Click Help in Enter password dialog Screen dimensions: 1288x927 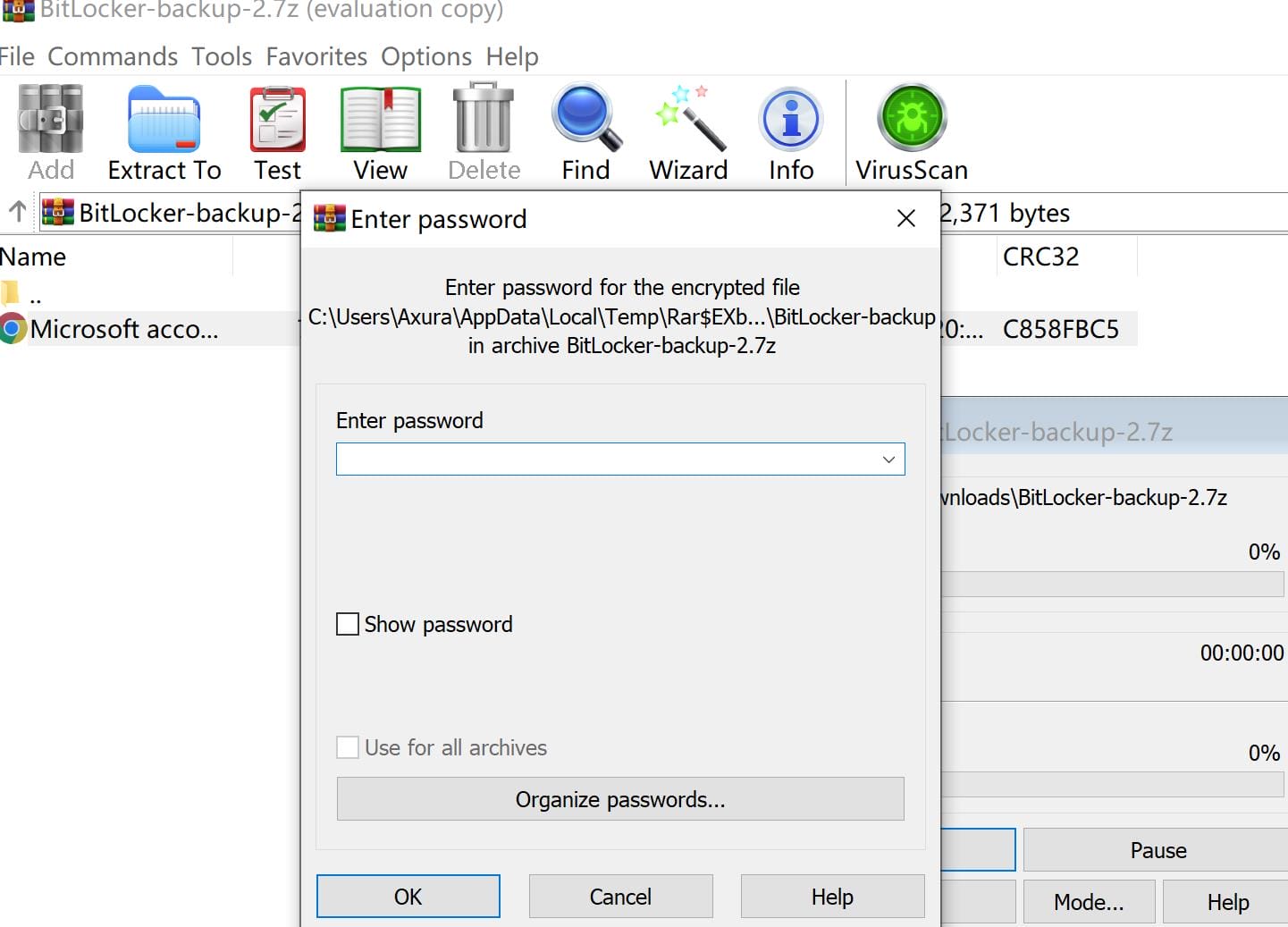click(x=833, y=897)
